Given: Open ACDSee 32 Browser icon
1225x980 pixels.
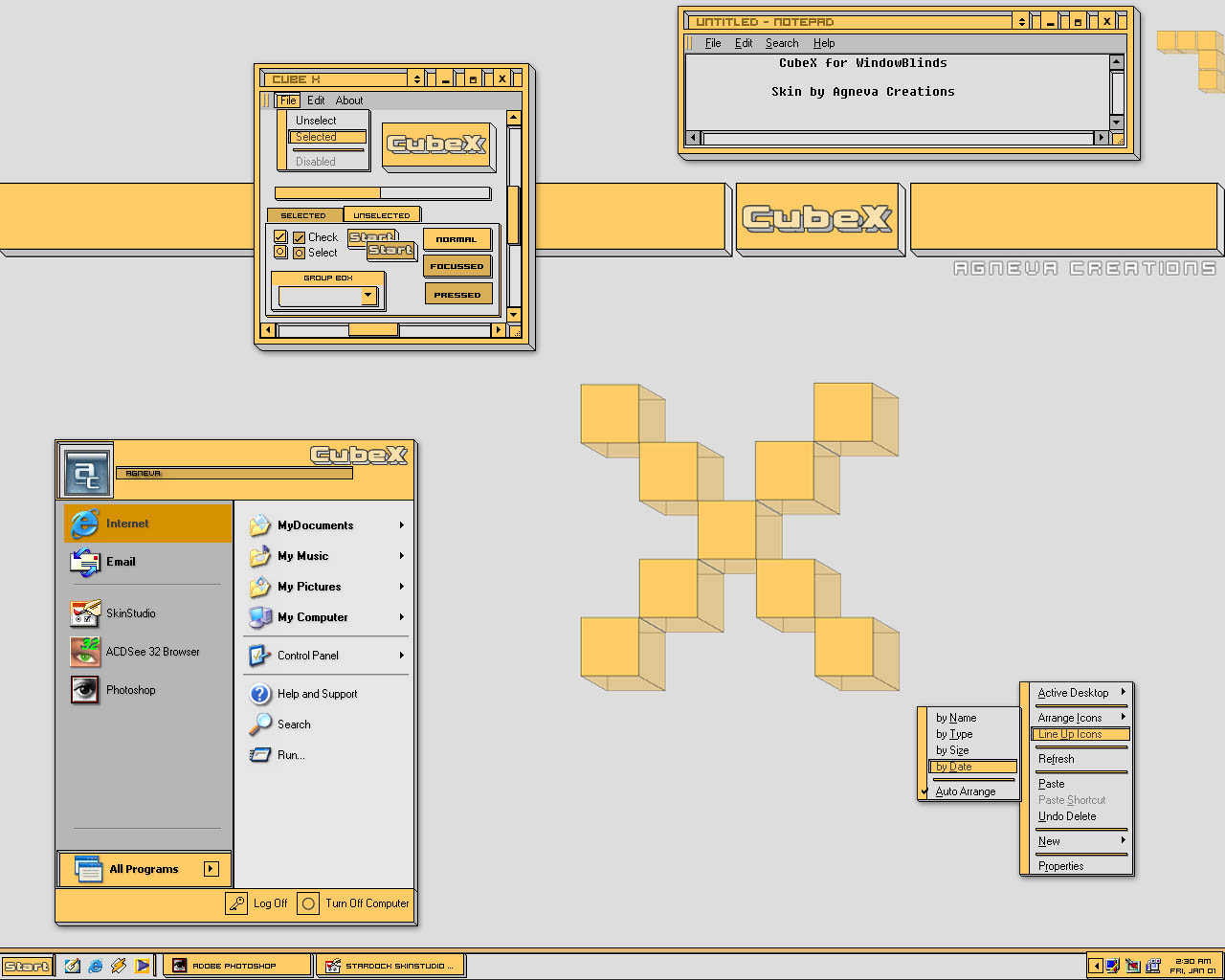Looking at the screenshot, I should coord(85,652).
